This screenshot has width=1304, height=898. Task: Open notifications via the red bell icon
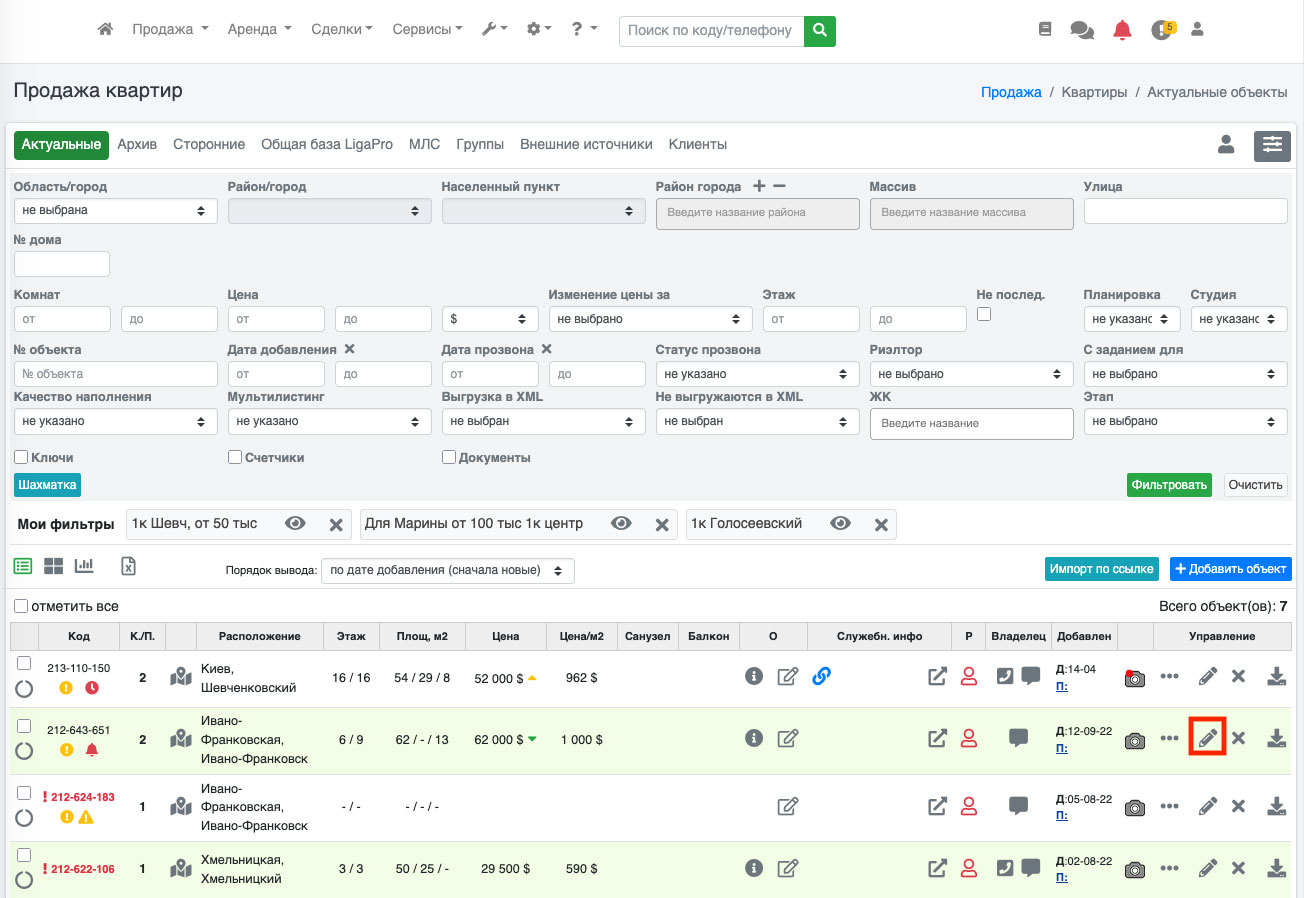1122,30
